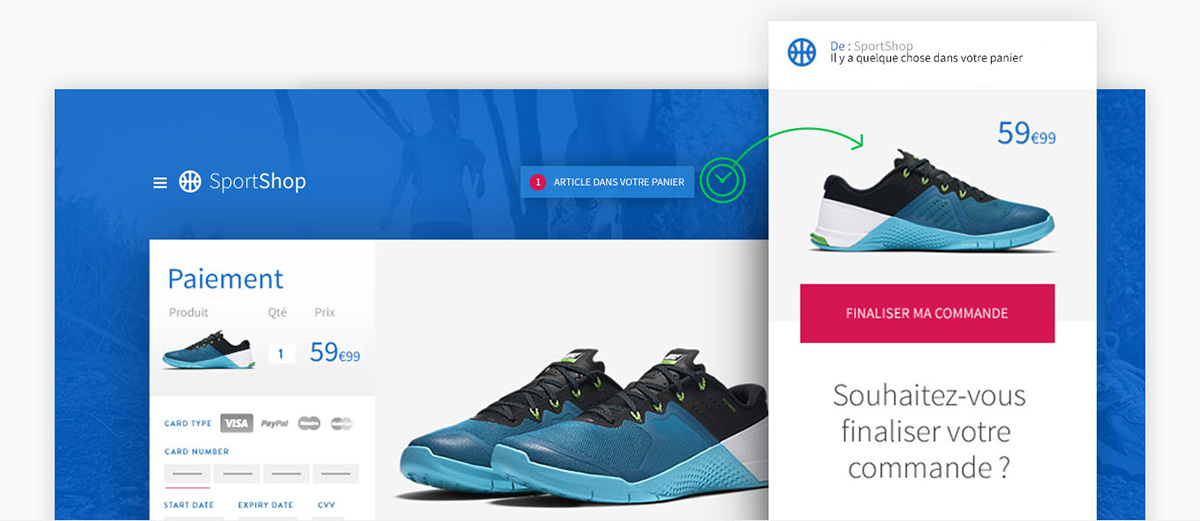Screen dimensions: 1200x521
Task: Click the green checkmark circle icon
Action: pyautogui.click(x=723, y=179)
